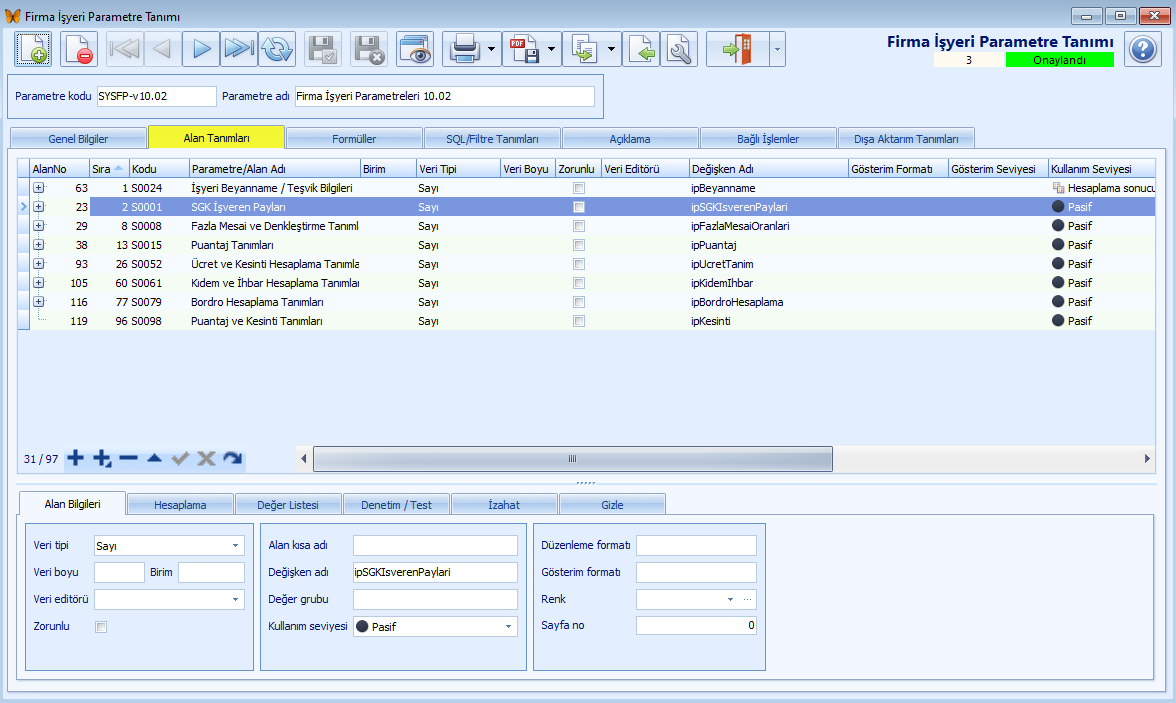Open the Veri tipi dropdown
The width and height of the screenshot is (1176, 703).
point(236,546)
